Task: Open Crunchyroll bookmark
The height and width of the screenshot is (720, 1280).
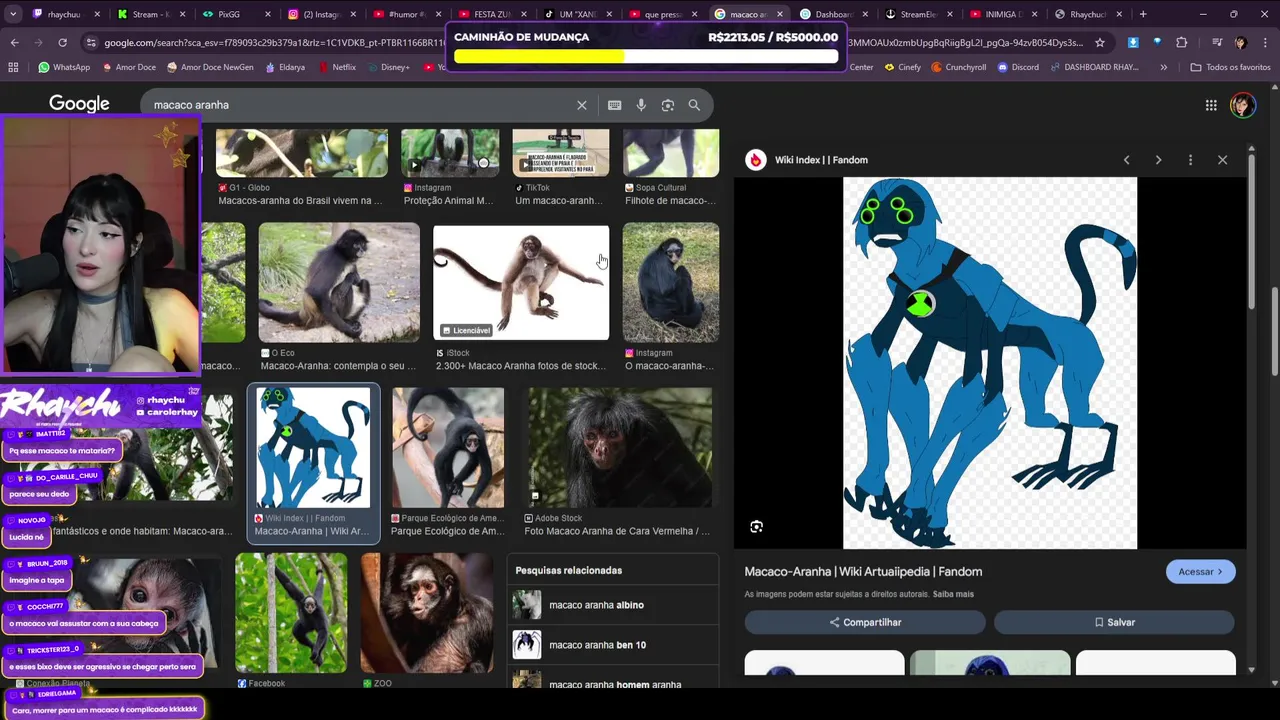Action: pyautogui.click(x=958, y=67)
